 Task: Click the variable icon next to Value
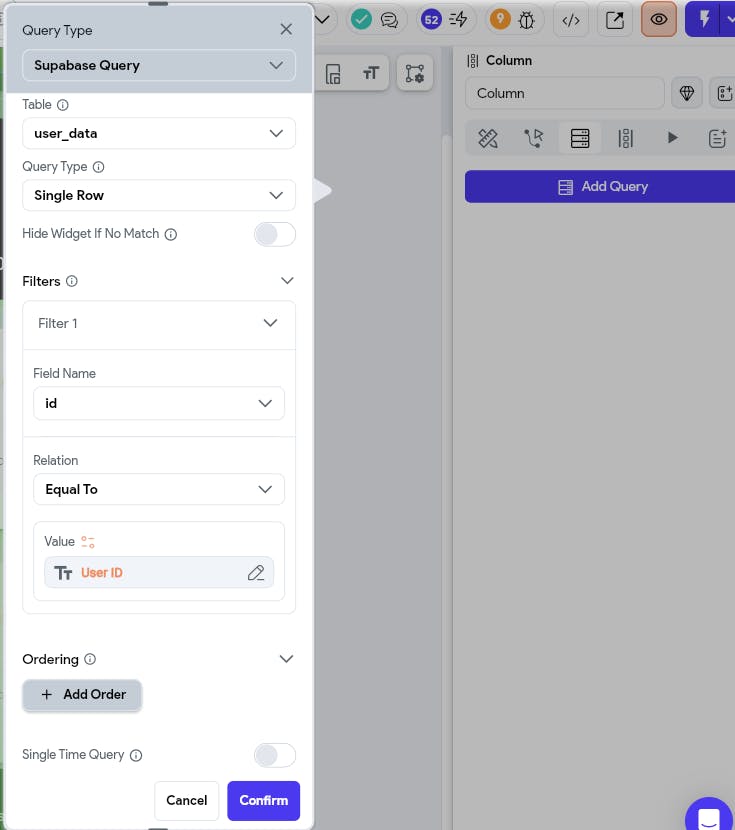tap(88, 542)
